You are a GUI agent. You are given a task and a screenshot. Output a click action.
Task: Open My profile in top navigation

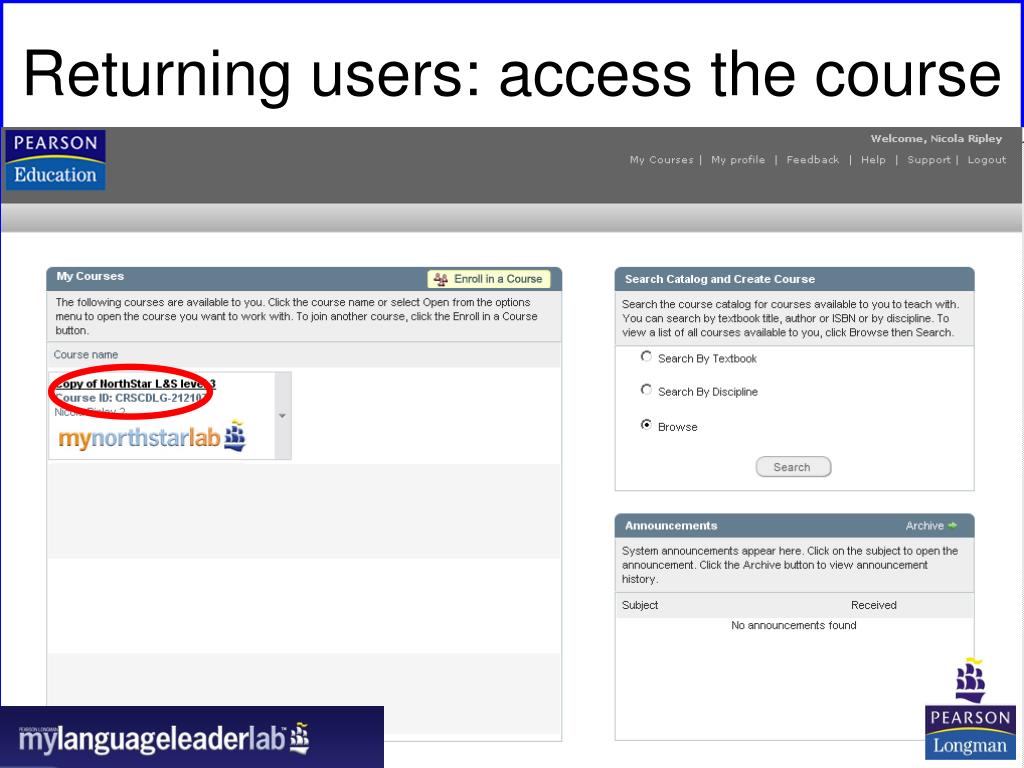point(738,159)
